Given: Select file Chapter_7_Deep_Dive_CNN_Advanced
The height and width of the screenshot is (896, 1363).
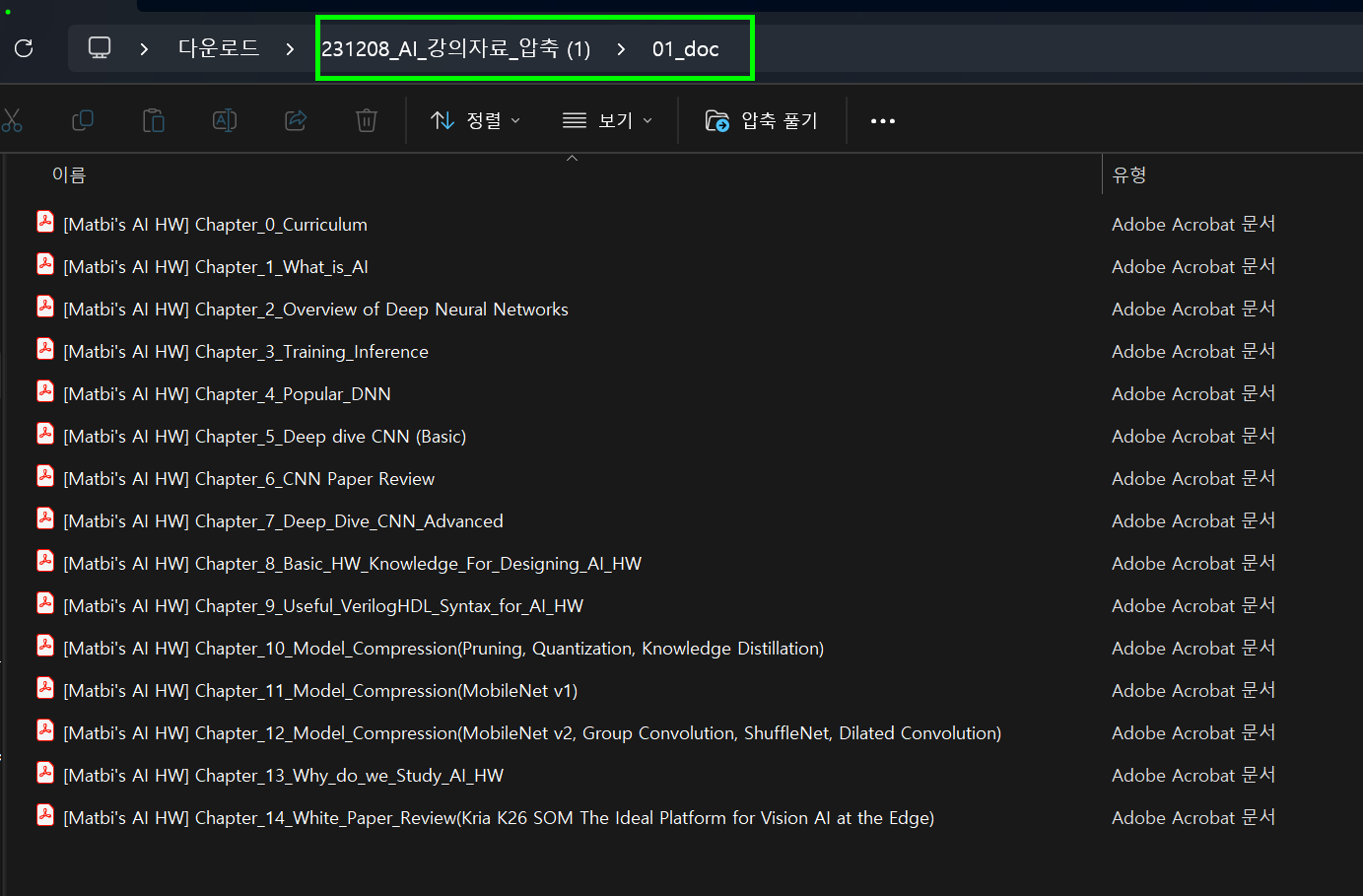Looking at the screenshot, I should click(x=283, y=521).
